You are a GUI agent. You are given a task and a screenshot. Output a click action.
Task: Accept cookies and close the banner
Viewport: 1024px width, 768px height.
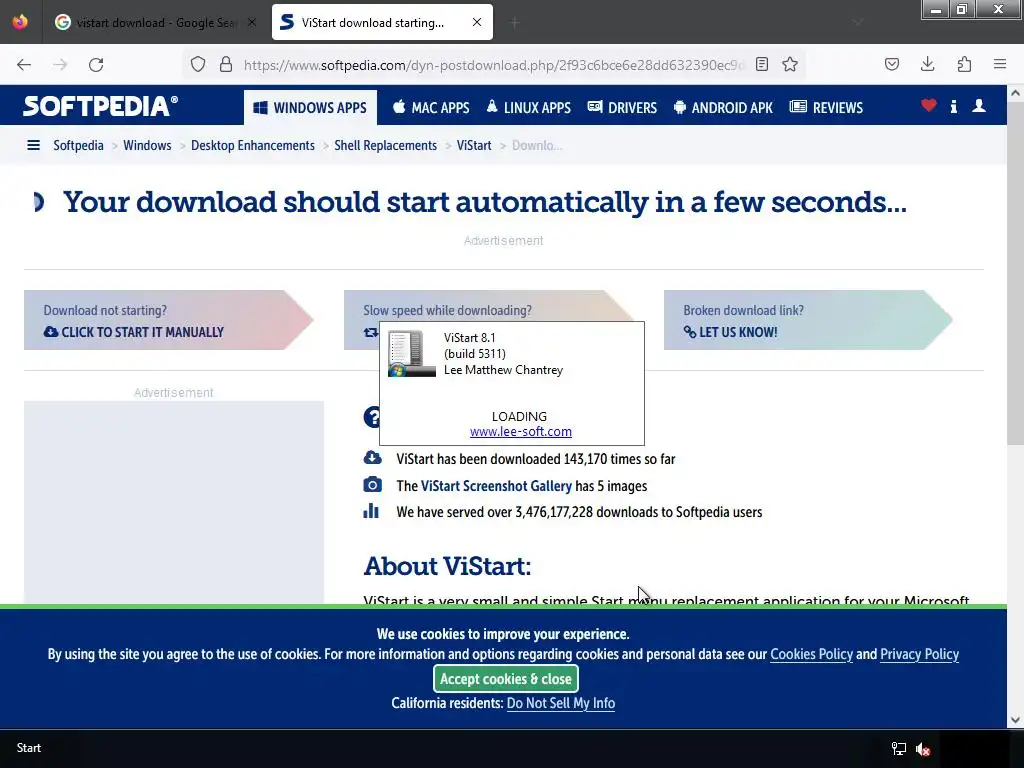505,679
